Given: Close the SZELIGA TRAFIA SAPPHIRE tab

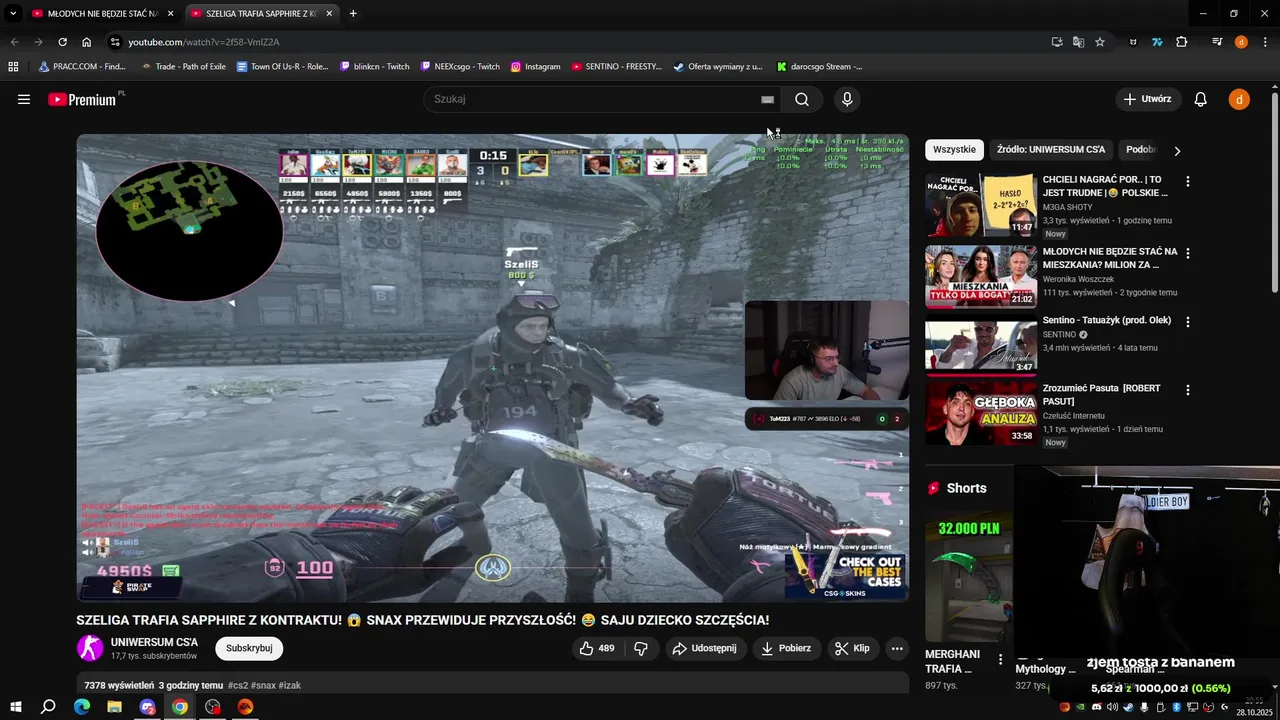Looking at the screenshot, I should [329, 14].
